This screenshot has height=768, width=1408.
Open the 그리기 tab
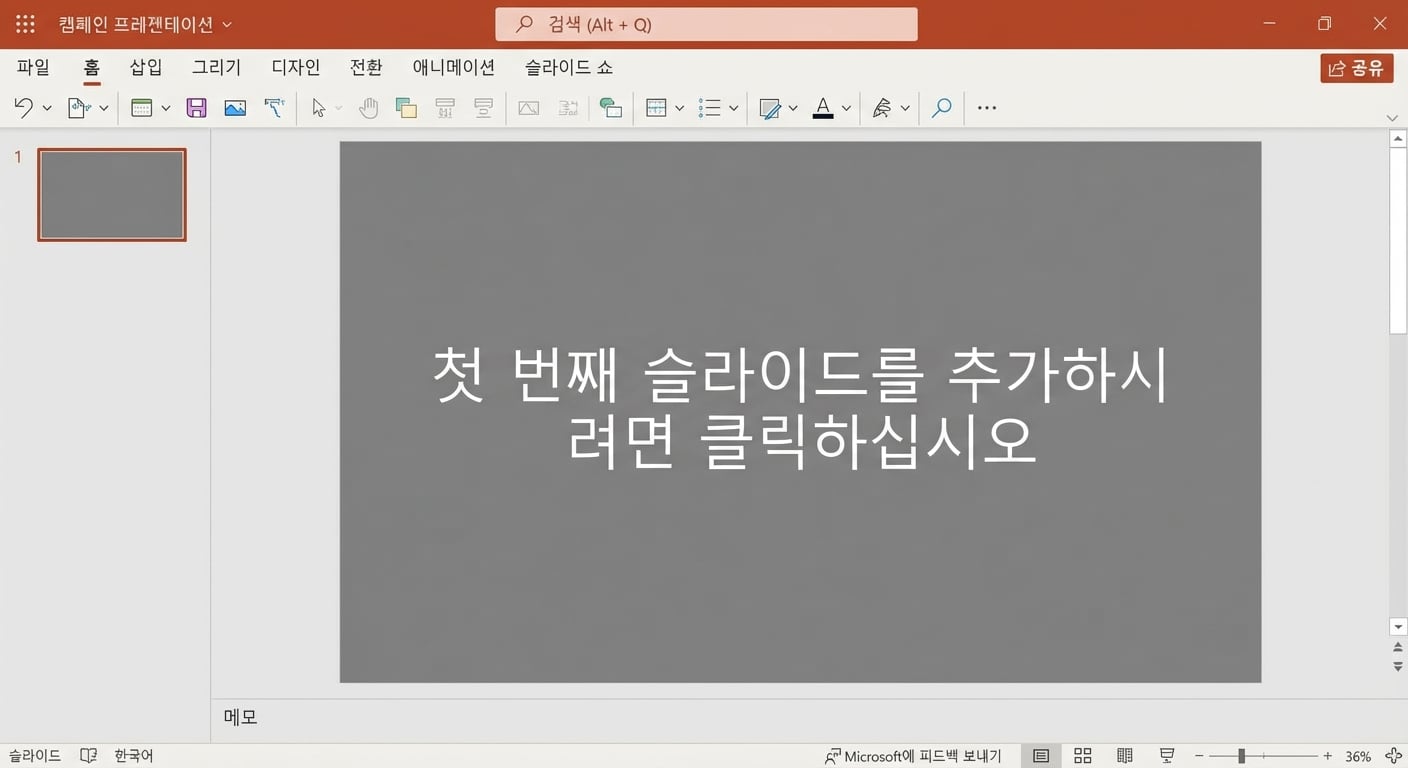click(217, 67)
